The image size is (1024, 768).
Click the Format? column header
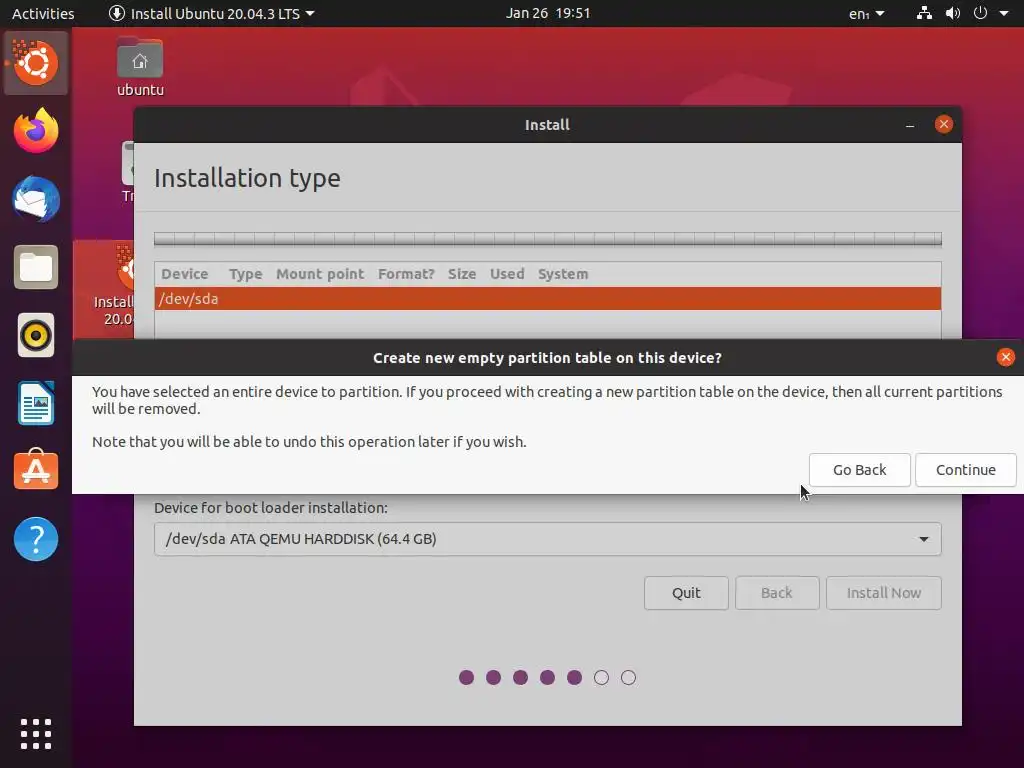tap(406, 274)
